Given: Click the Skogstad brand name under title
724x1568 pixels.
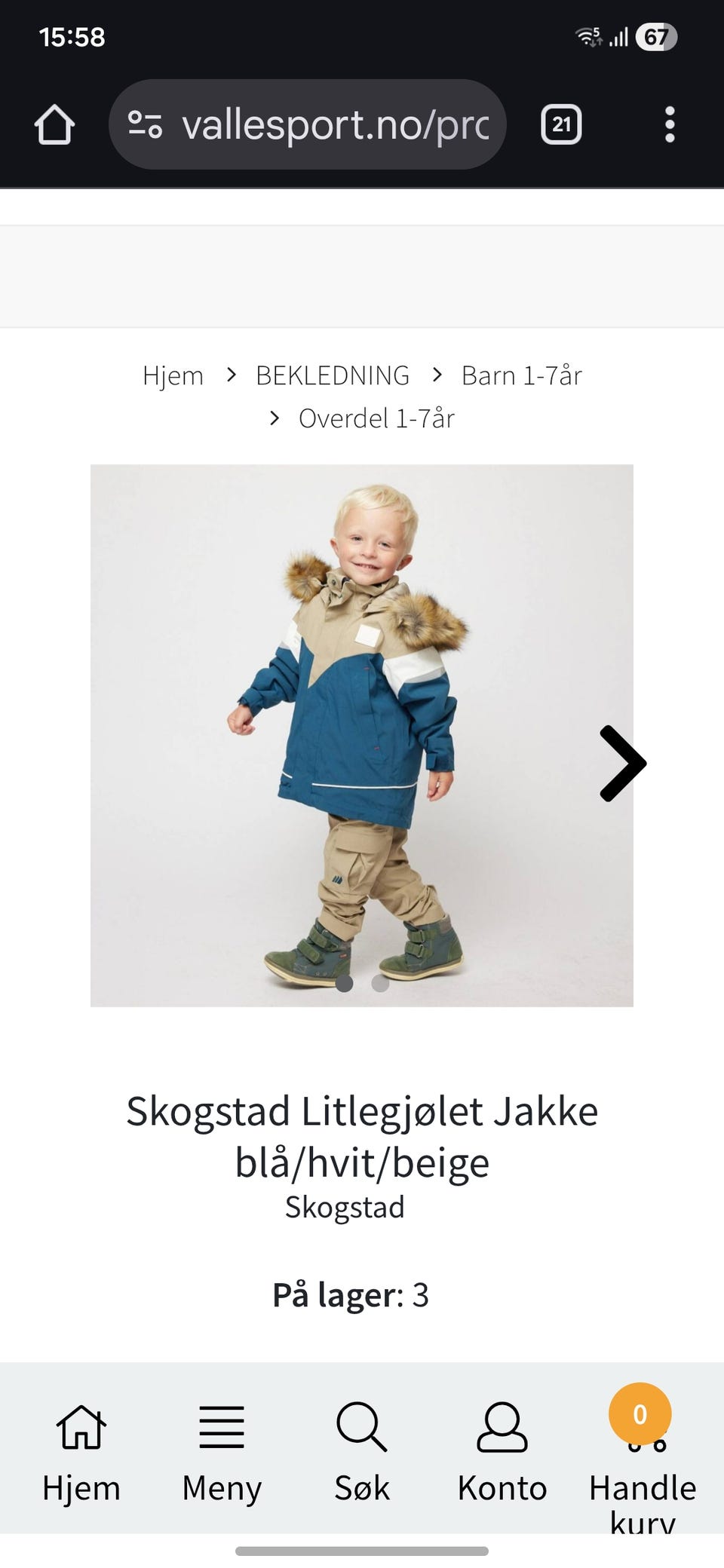Looking at the screenshot, I should [x=345, y=1207].
